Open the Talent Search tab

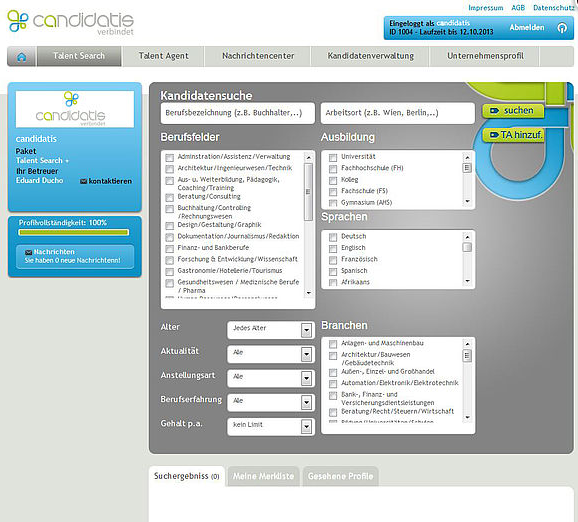(x=79, y=56)
